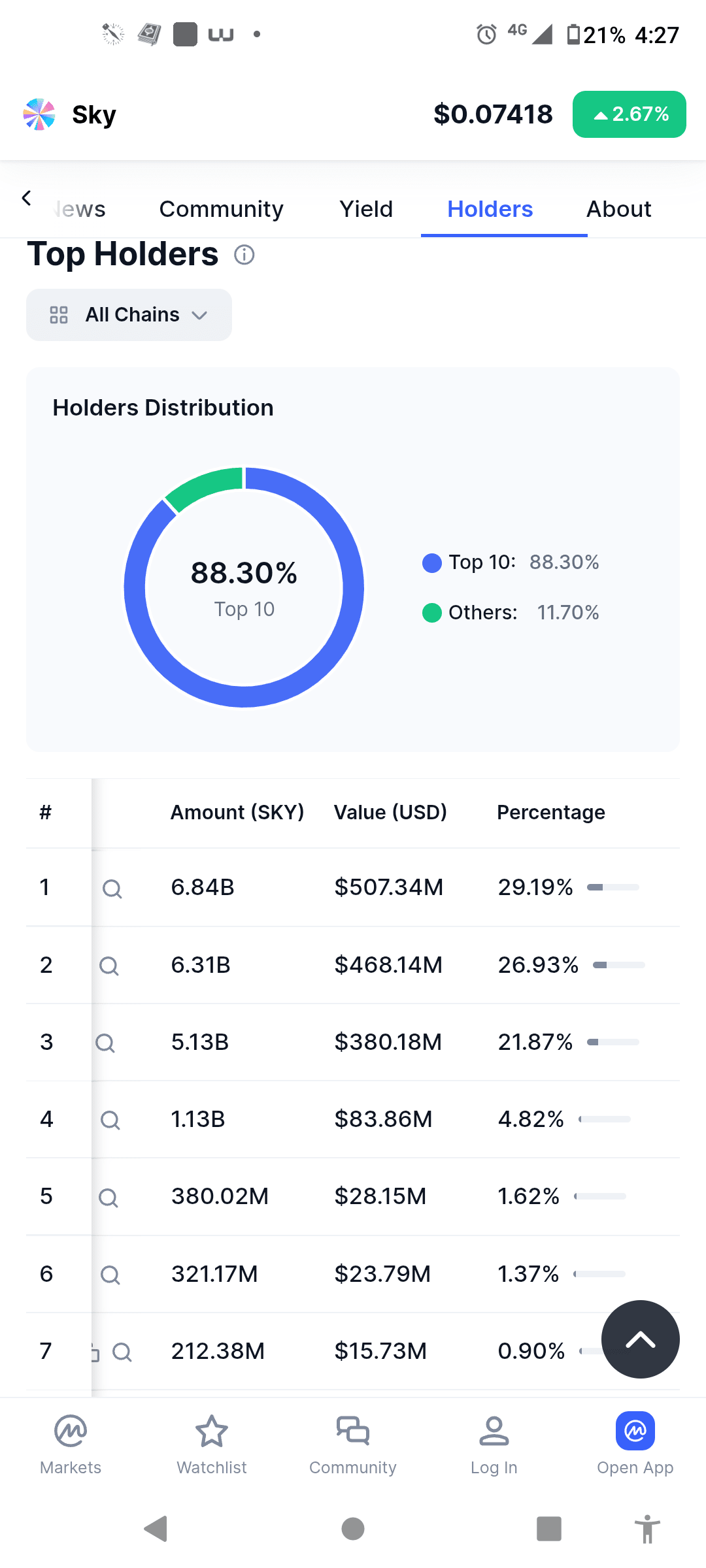Expand the All Chains dropdown

(129, 315)
